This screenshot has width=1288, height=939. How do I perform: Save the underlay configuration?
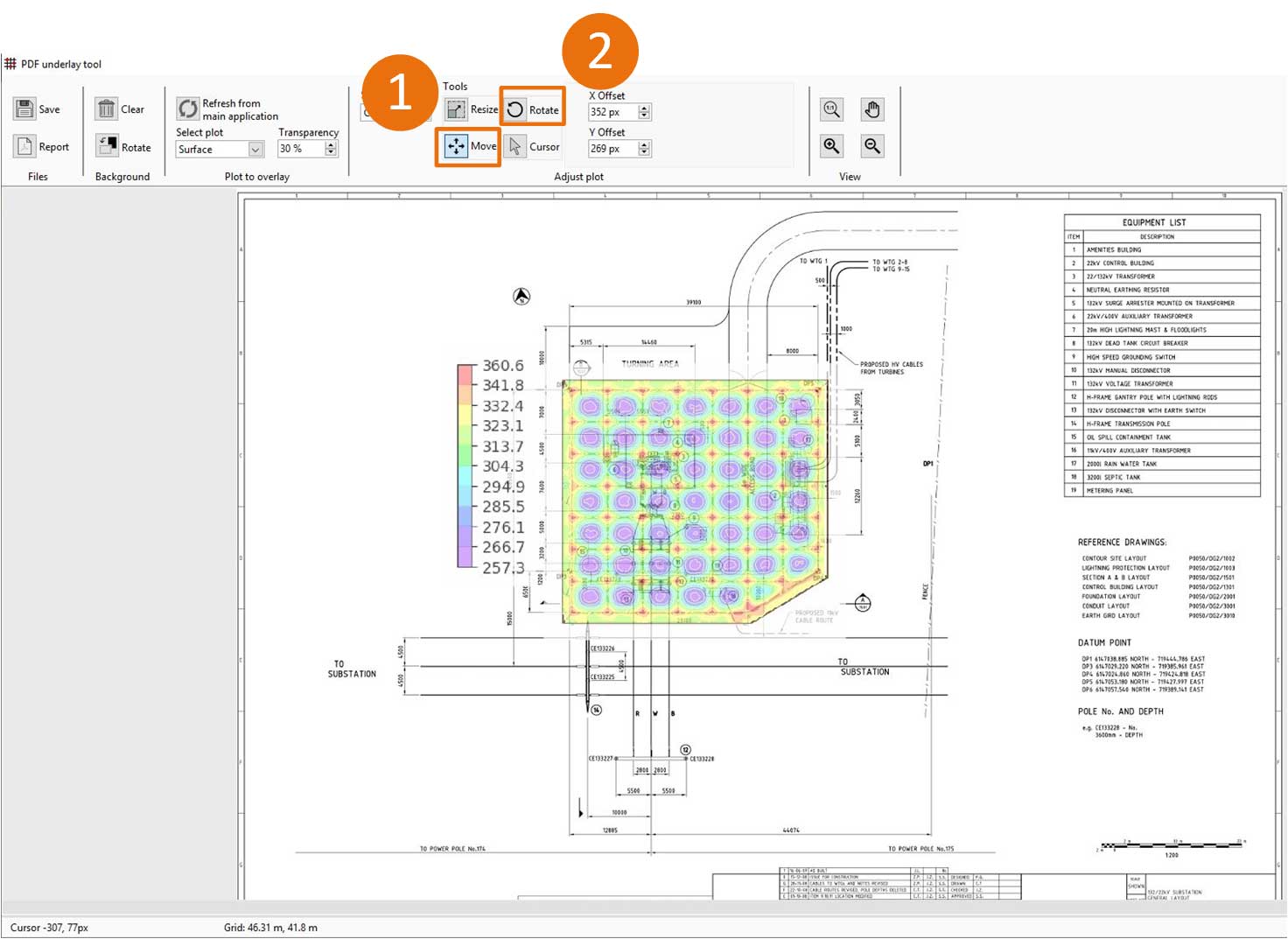[x=38, y=109]
